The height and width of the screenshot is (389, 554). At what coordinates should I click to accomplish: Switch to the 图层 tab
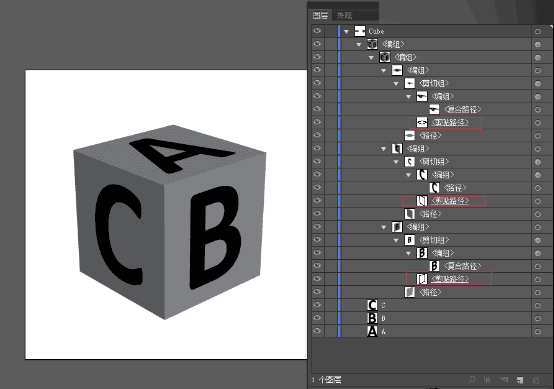tap(320, 16)
